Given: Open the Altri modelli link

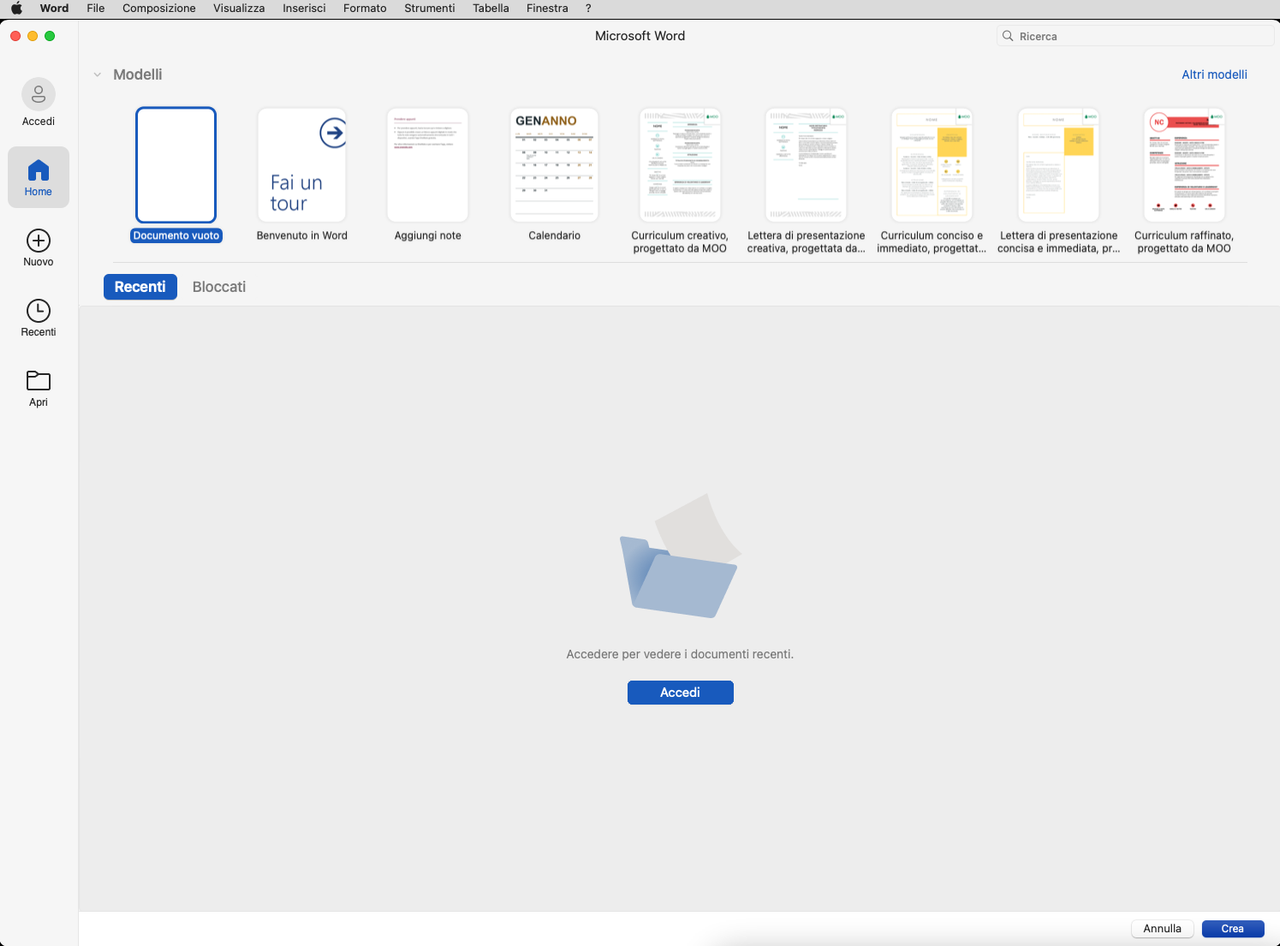Looking at the screenshot, I should coord(1214,75).
